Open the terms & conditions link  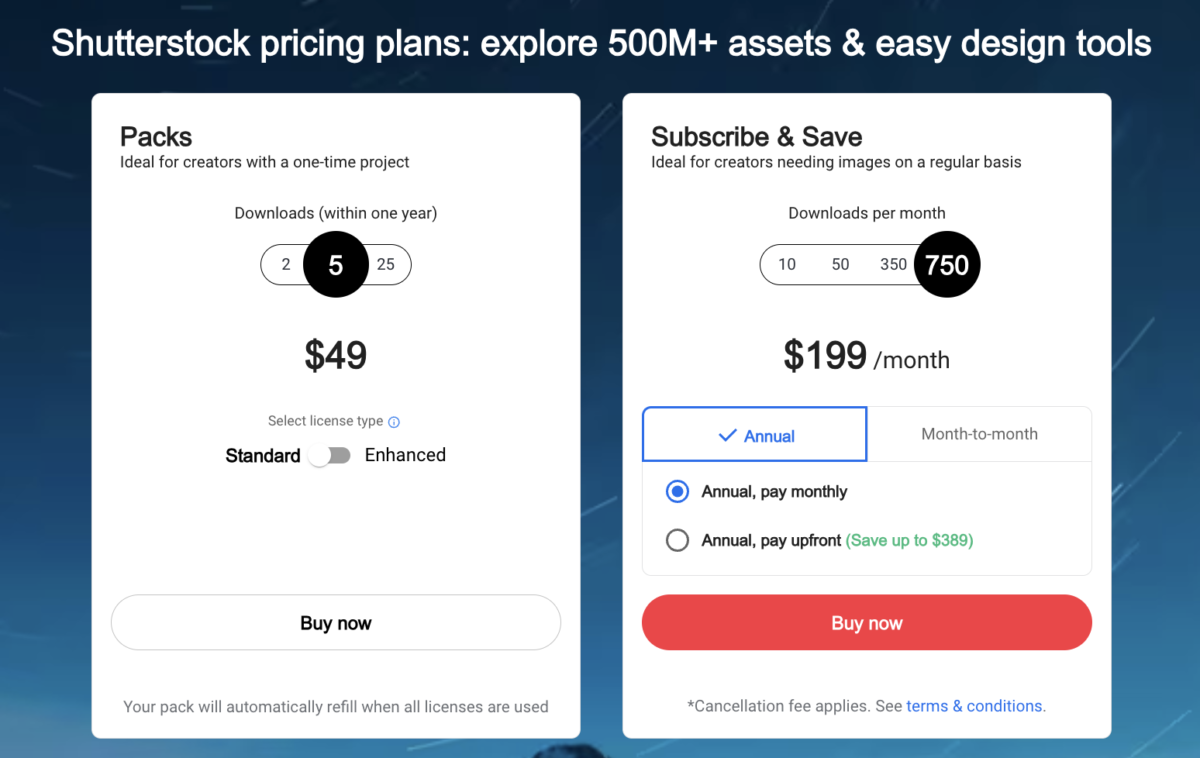(973, 705)
